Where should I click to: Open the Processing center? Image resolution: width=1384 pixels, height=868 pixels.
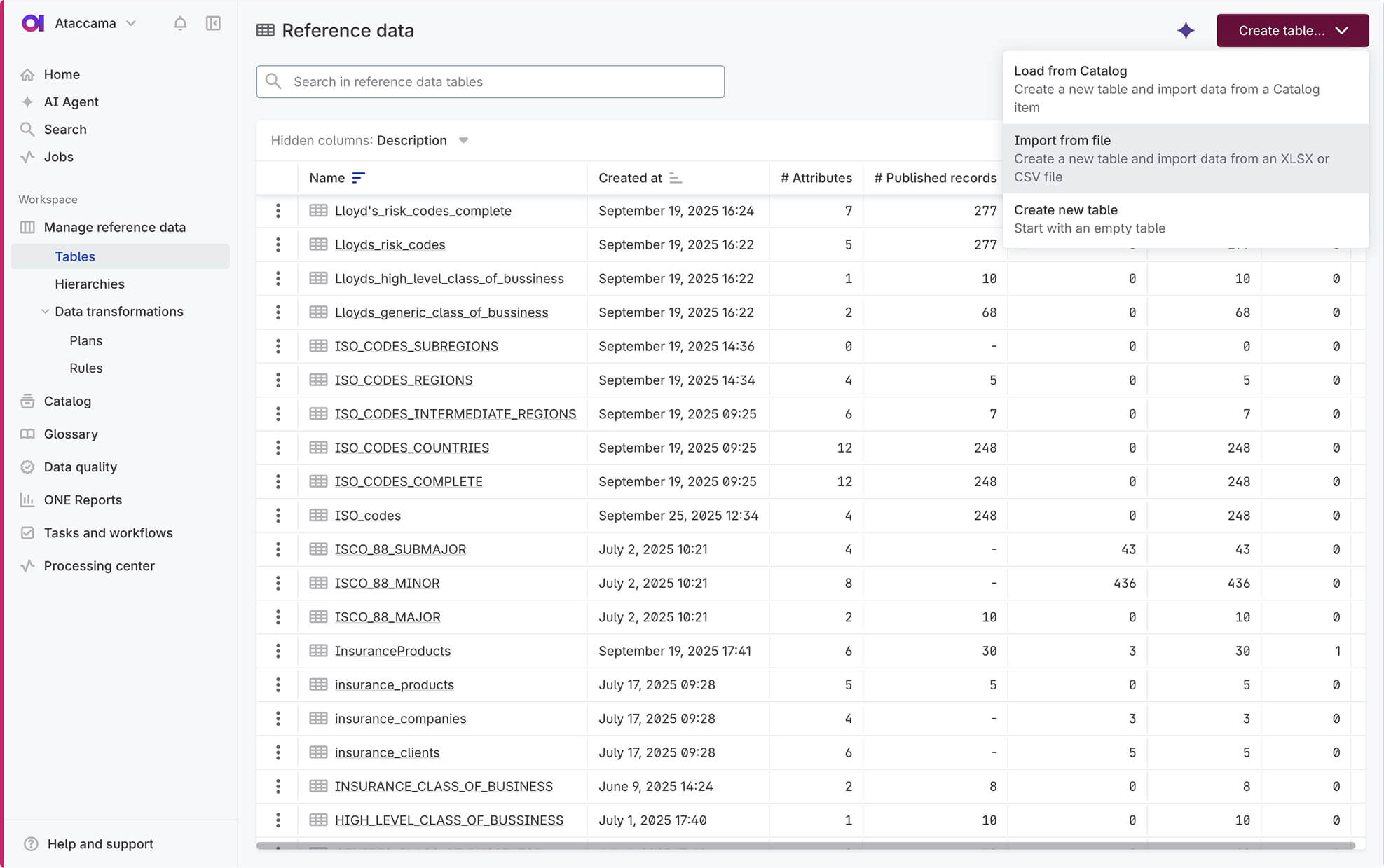coord(98,565)
